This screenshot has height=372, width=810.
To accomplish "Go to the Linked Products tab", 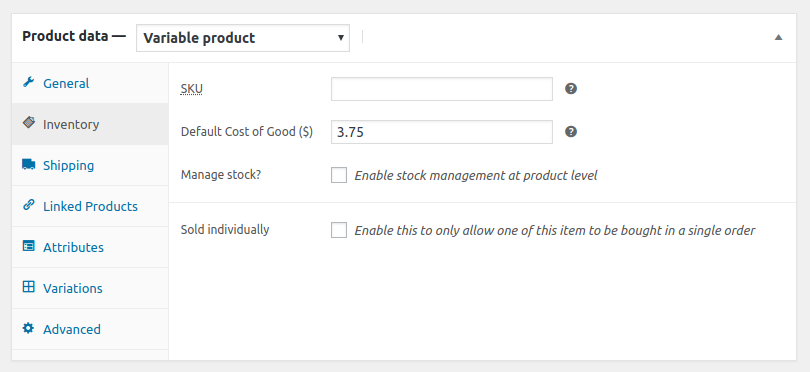I will point(90,206).
